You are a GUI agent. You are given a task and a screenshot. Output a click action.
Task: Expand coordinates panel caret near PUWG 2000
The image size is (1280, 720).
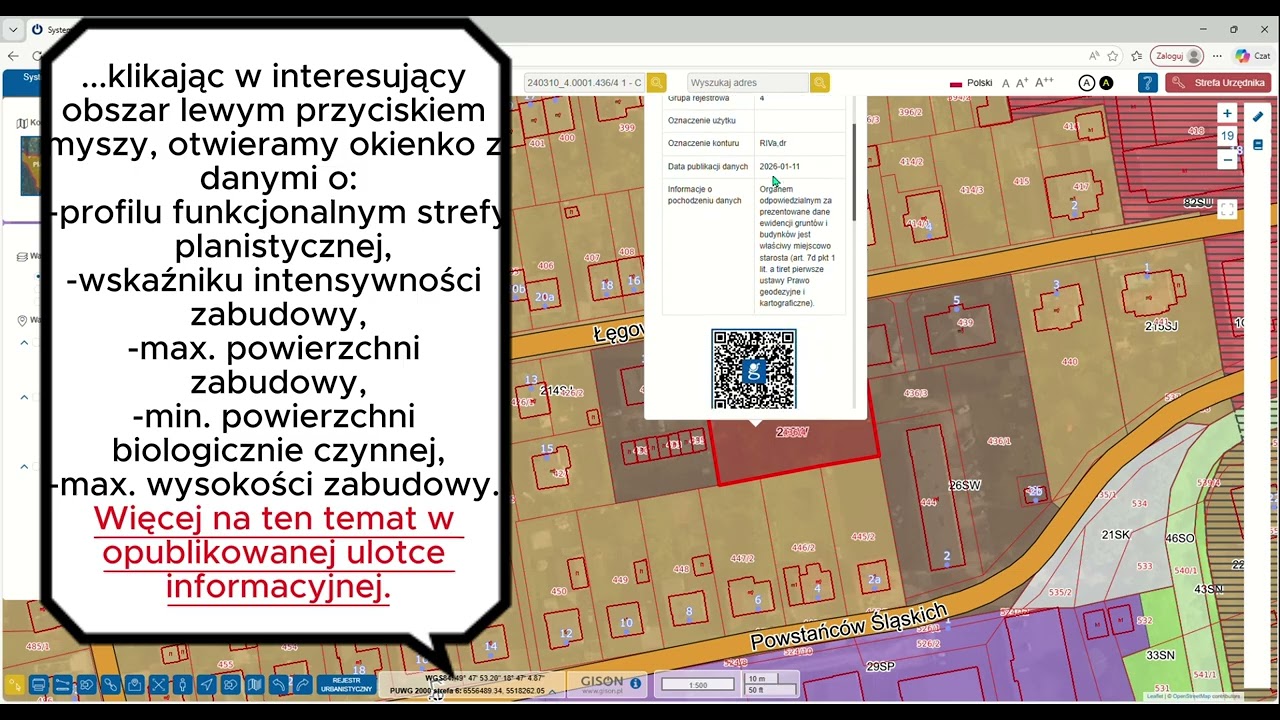click(x=552, y=691)
